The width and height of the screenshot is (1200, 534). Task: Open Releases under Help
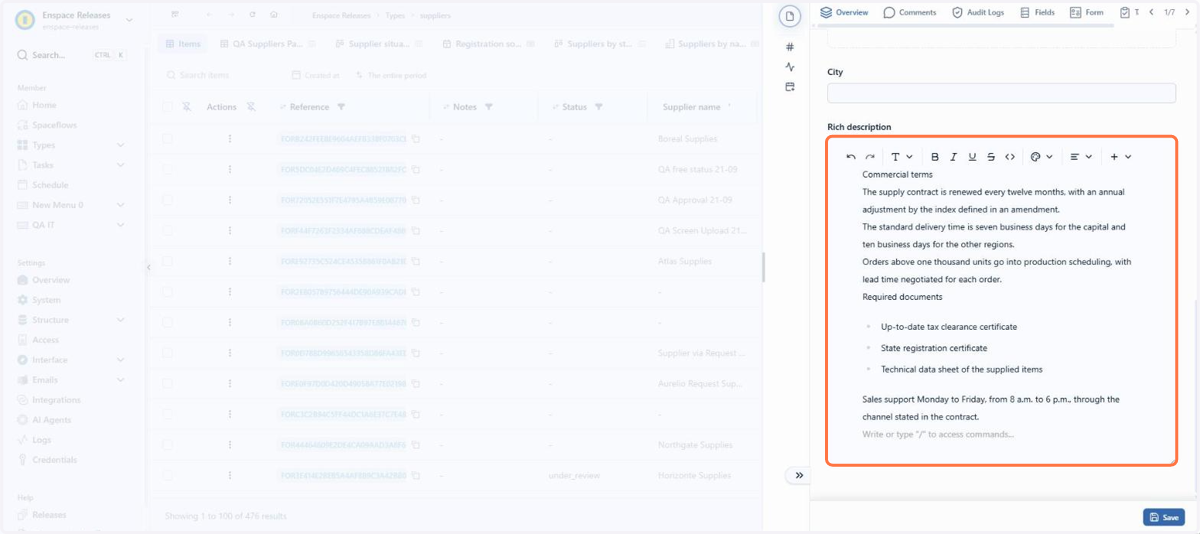(x=49, y=515)
